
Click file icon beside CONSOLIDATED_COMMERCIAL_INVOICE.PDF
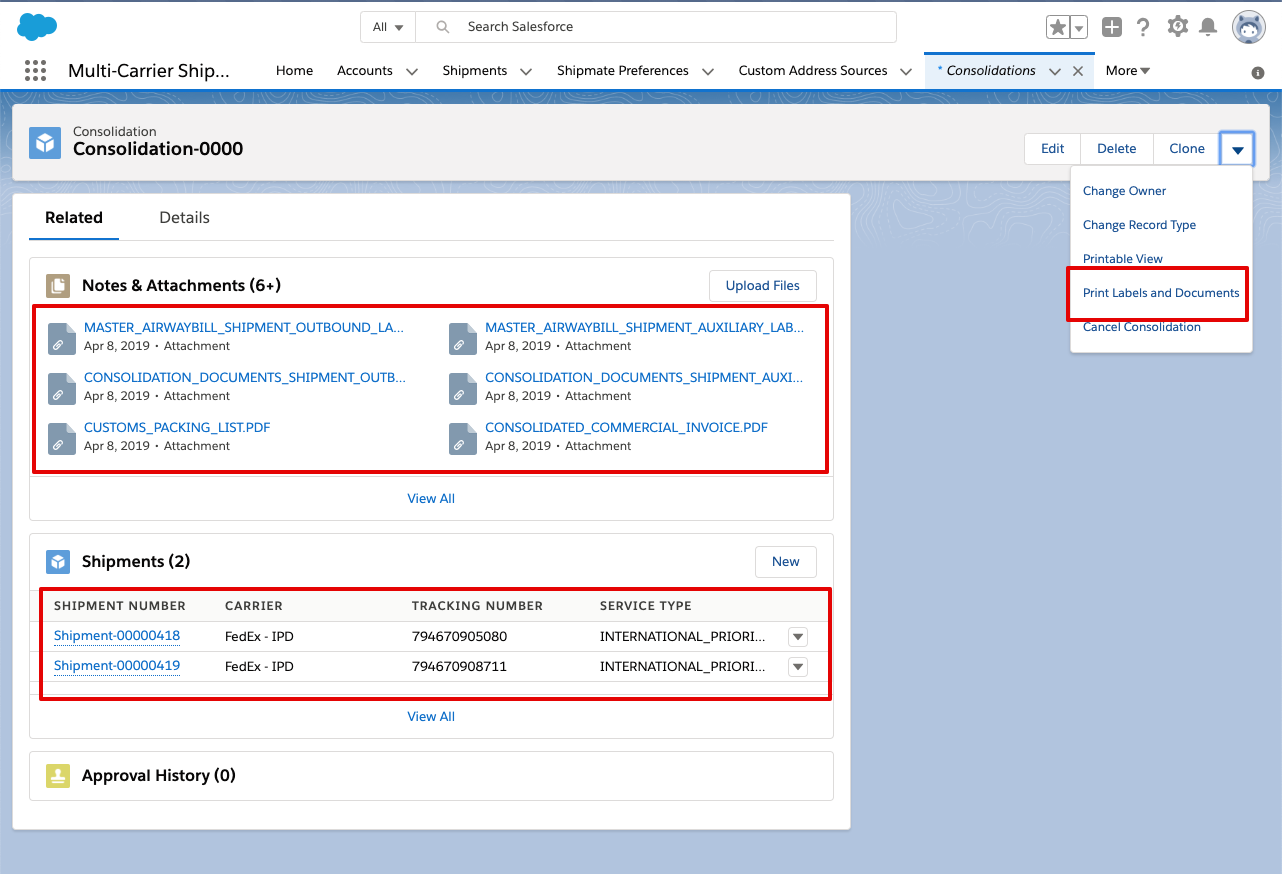click(463, 438)
